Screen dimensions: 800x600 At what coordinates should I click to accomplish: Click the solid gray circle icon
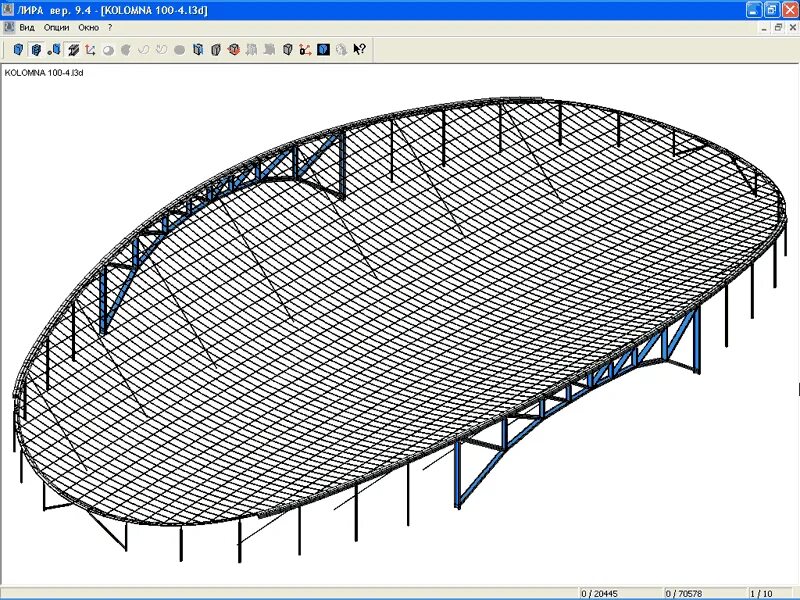[x=179, y=49]
